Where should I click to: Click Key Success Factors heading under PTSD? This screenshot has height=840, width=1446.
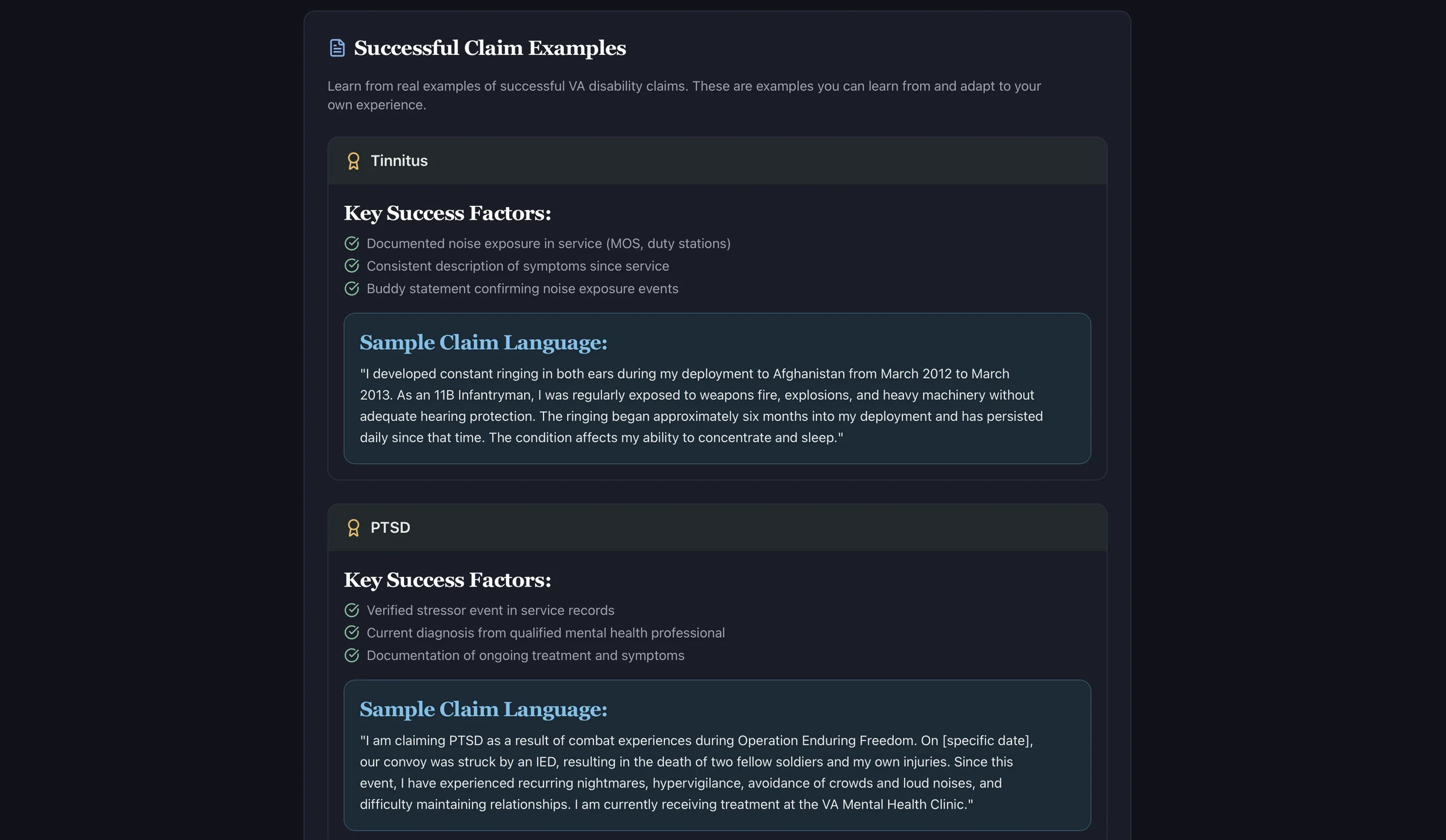(447, 580)
